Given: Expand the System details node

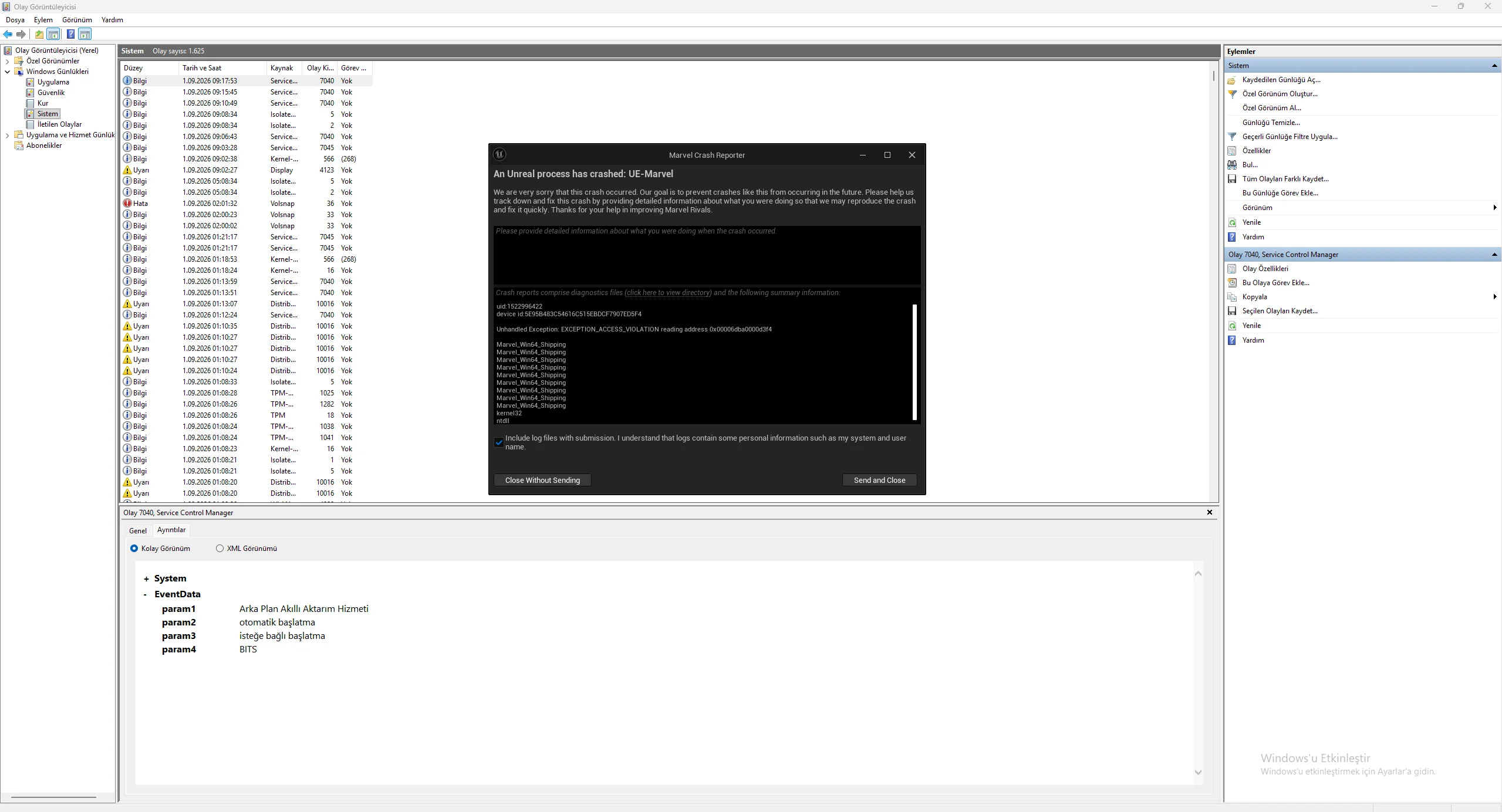Looking at the screenshot, I should pyautogui.click(x=146, y=579).
